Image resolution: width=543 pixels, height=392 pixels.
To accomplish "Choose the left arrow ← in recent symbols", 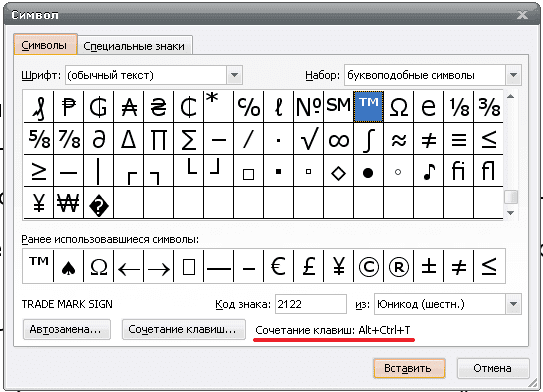I will tap(128, 266).
